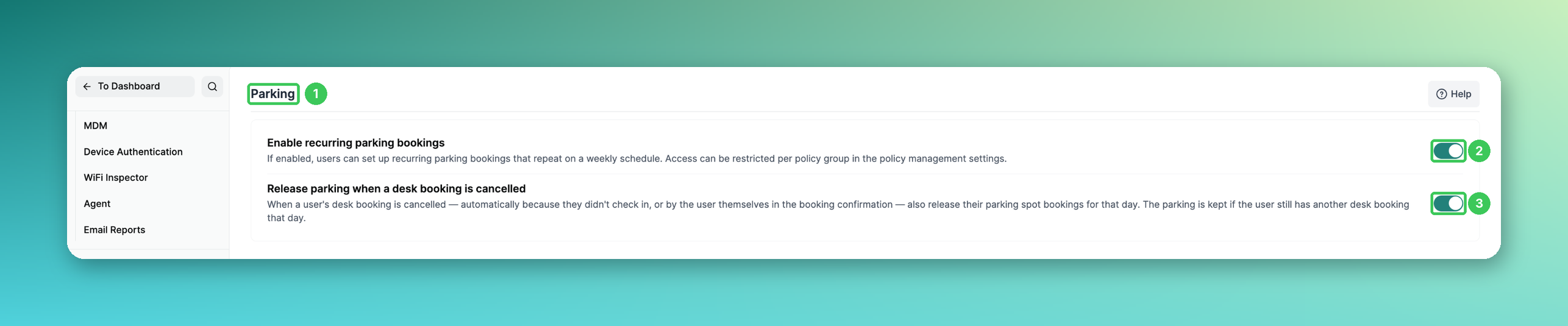This screenshot has height=326, width=1568.
Task: Navigate to Email Reports
Action: click(115, 230)
